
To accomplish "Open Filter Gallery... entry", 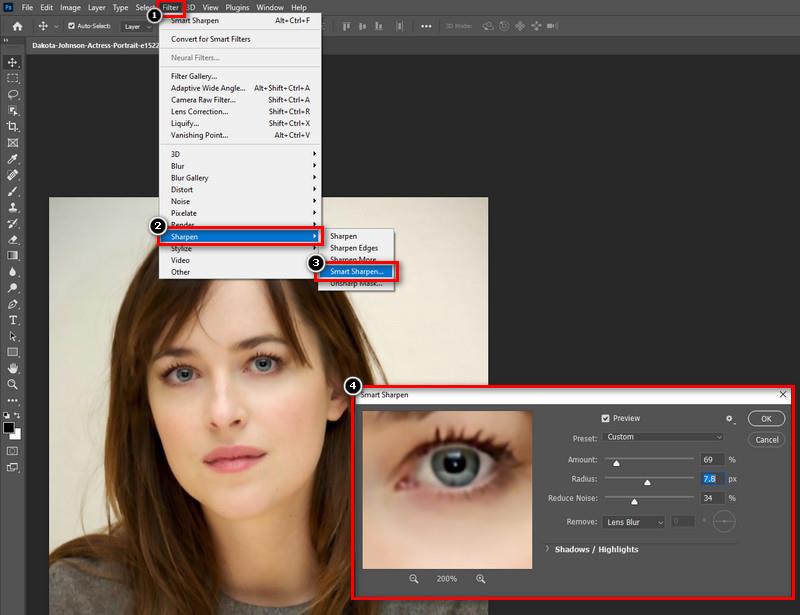I will [240, 76].
